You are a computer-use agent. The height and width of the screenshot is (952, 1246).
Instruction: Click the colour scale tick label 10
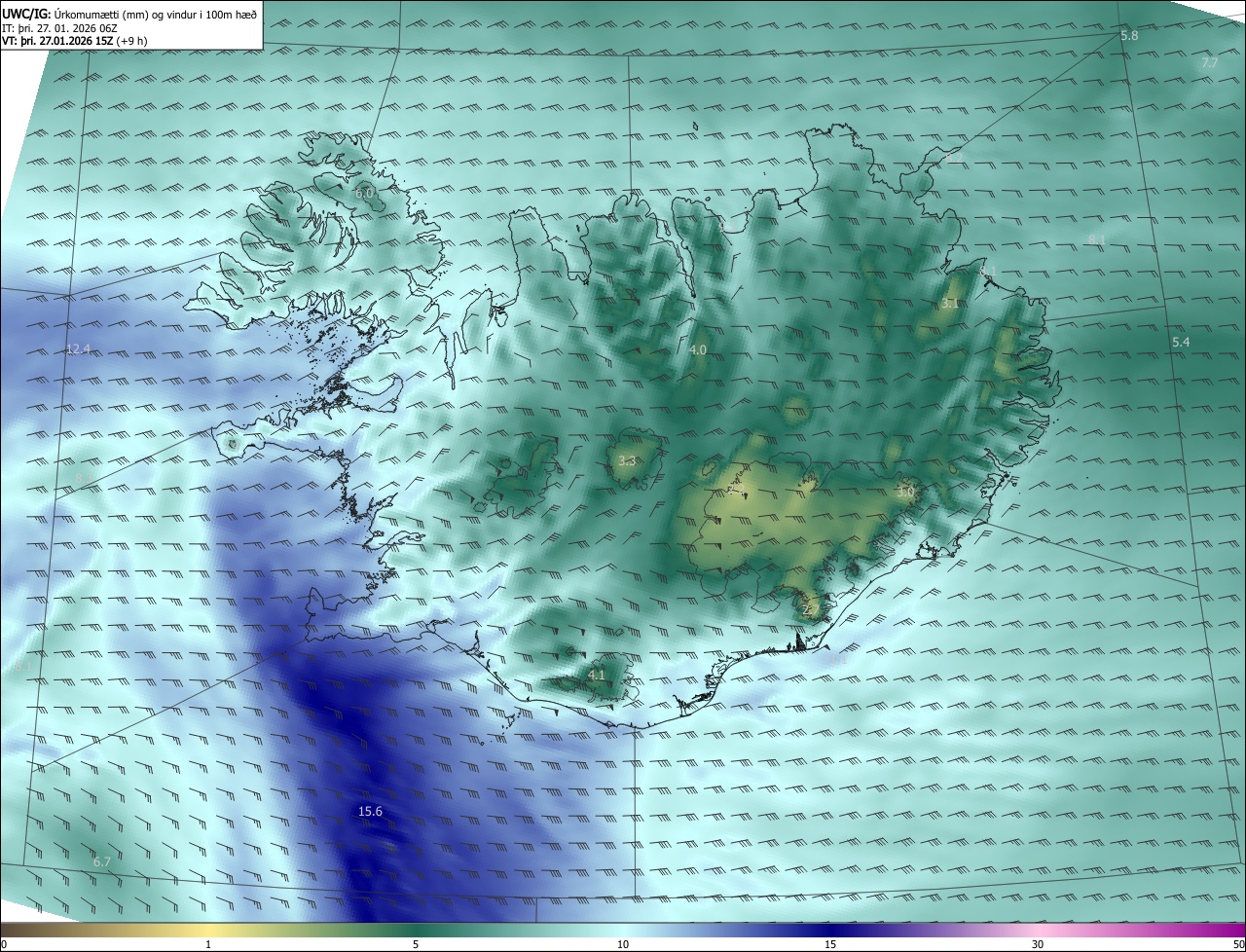pos(623,944)
